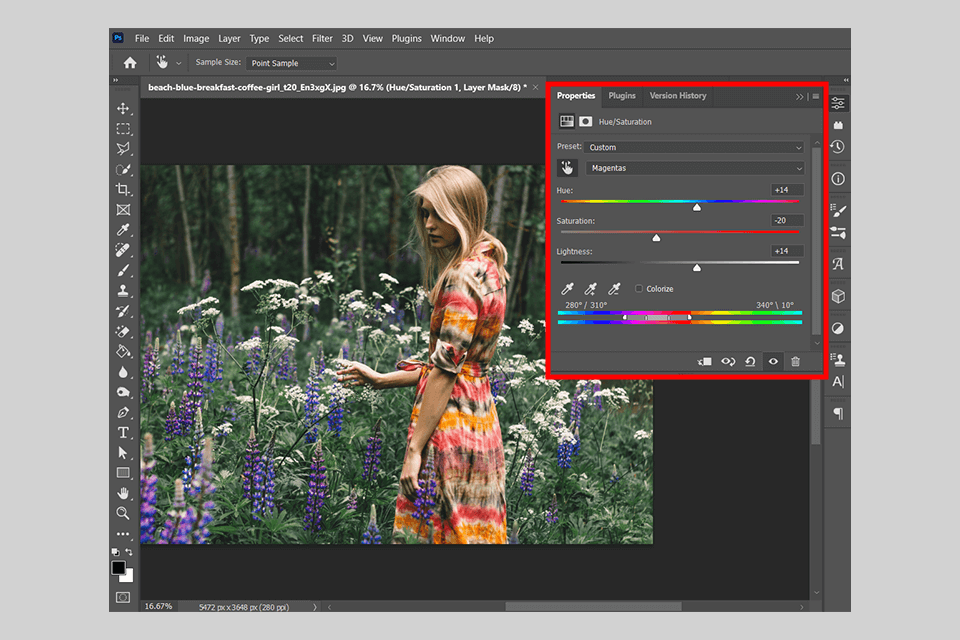Select the Rectangle shape tool

pos(123,473)
